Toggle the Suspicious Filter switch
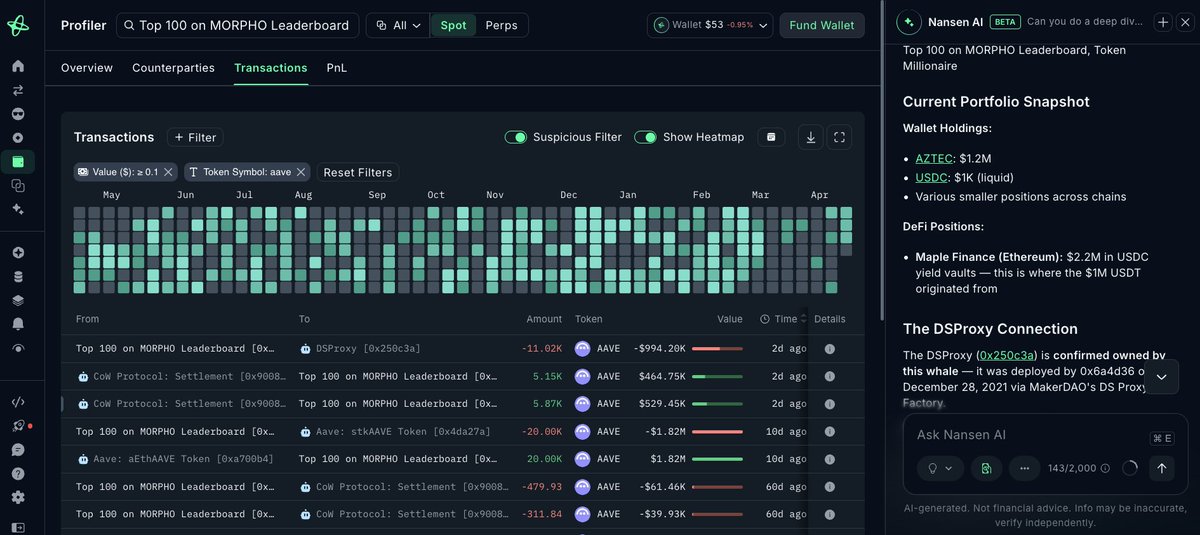The height and width of the screenshot is (535, 1200). pyautogui.click(x=515, y=137)
